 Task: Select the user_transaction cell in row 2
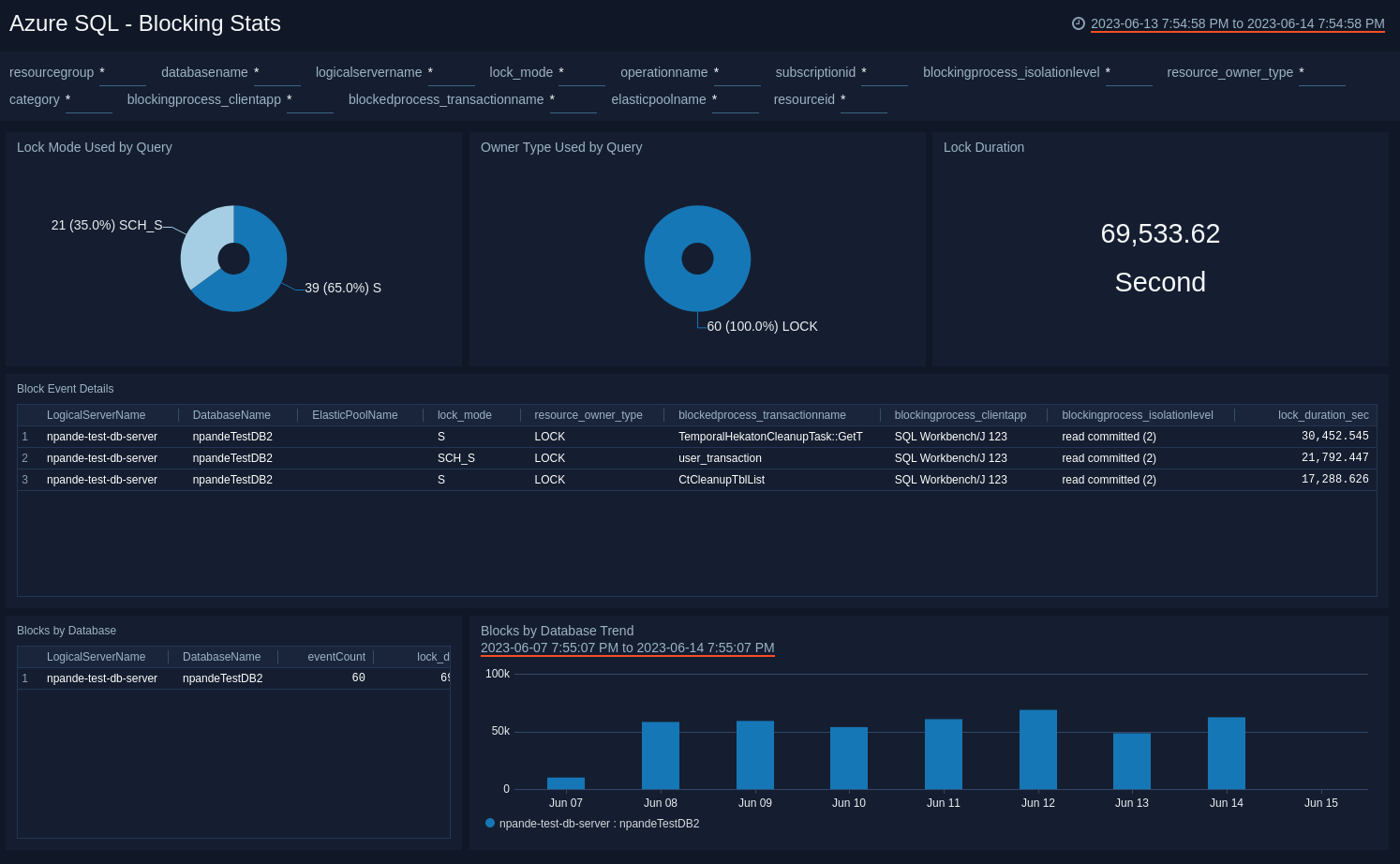(x=720, y=458)
